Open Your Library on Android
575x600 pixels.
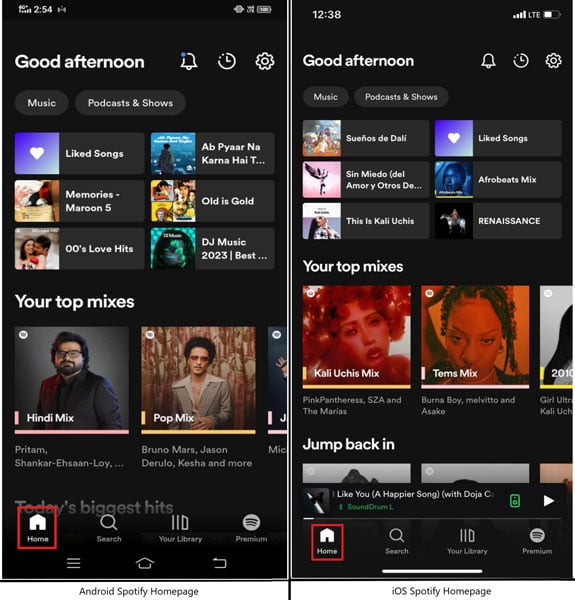point(180,528)
